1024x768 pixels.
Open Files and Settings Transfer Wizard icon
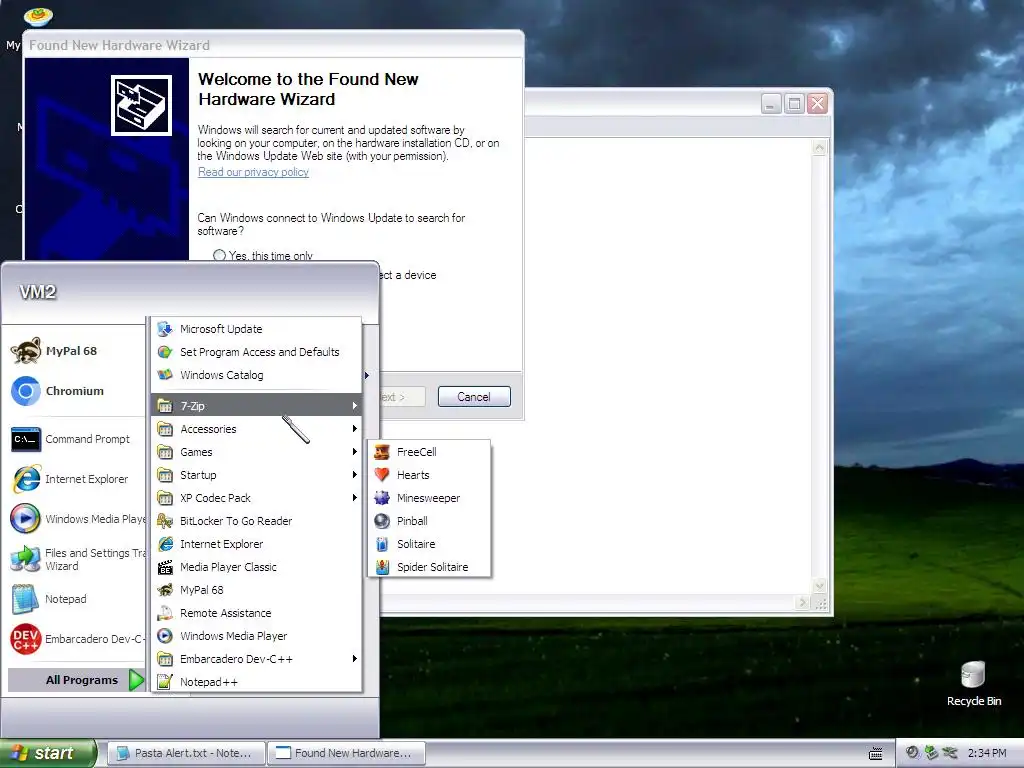click(25, 559)
